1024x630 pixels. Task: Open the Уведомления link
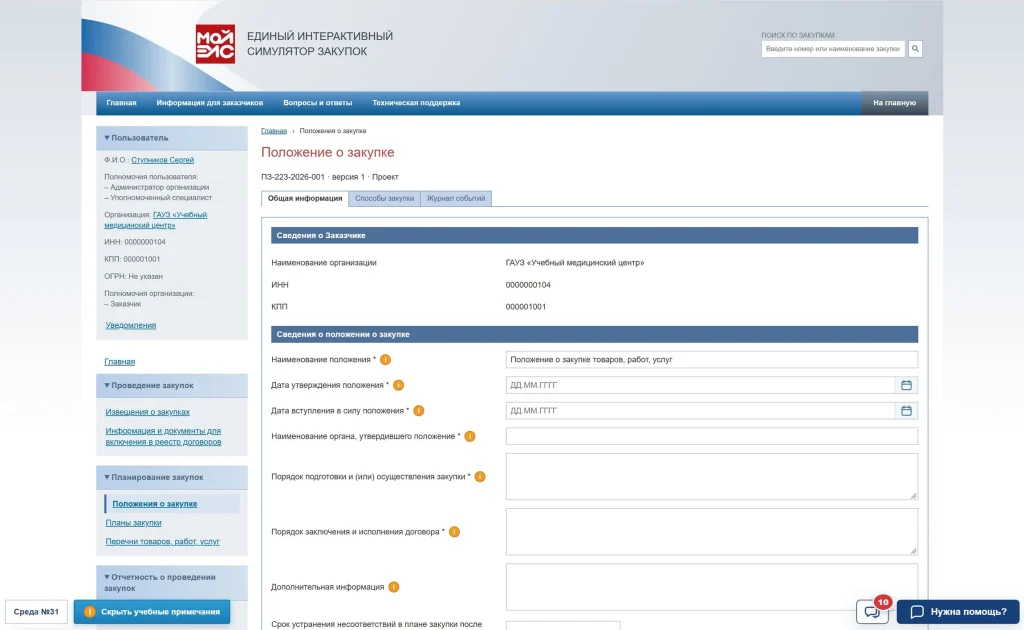coord(131,325)
